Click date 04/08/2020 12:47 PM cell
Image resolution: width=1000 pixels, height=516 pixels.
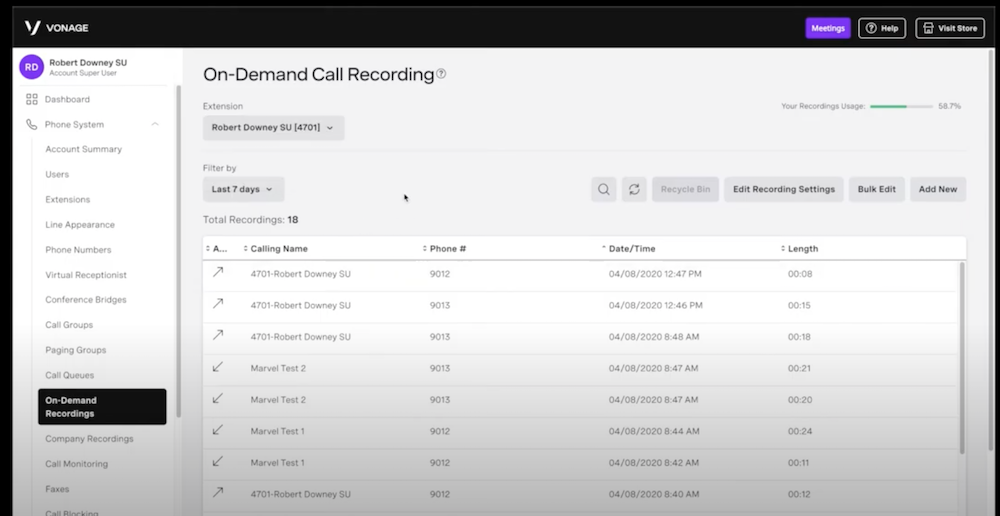655,274
